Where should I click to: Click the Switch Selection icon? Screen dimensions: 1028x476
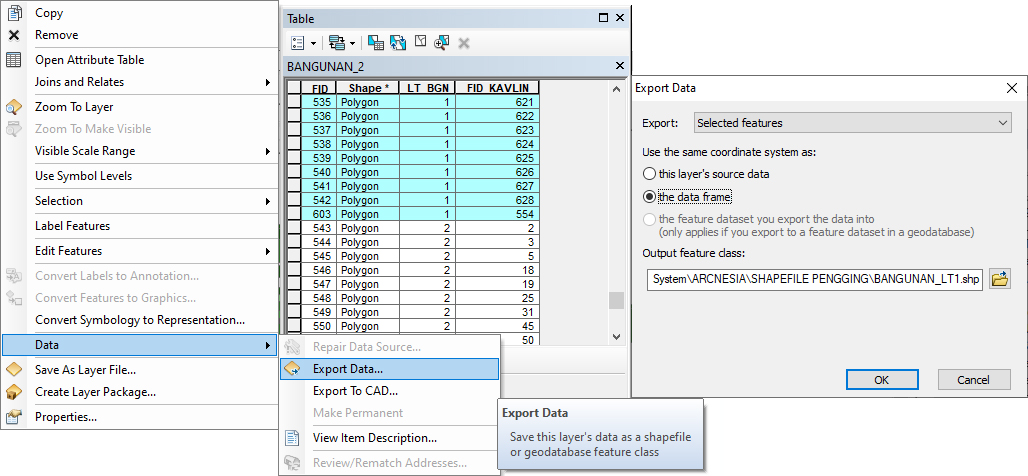397,43
